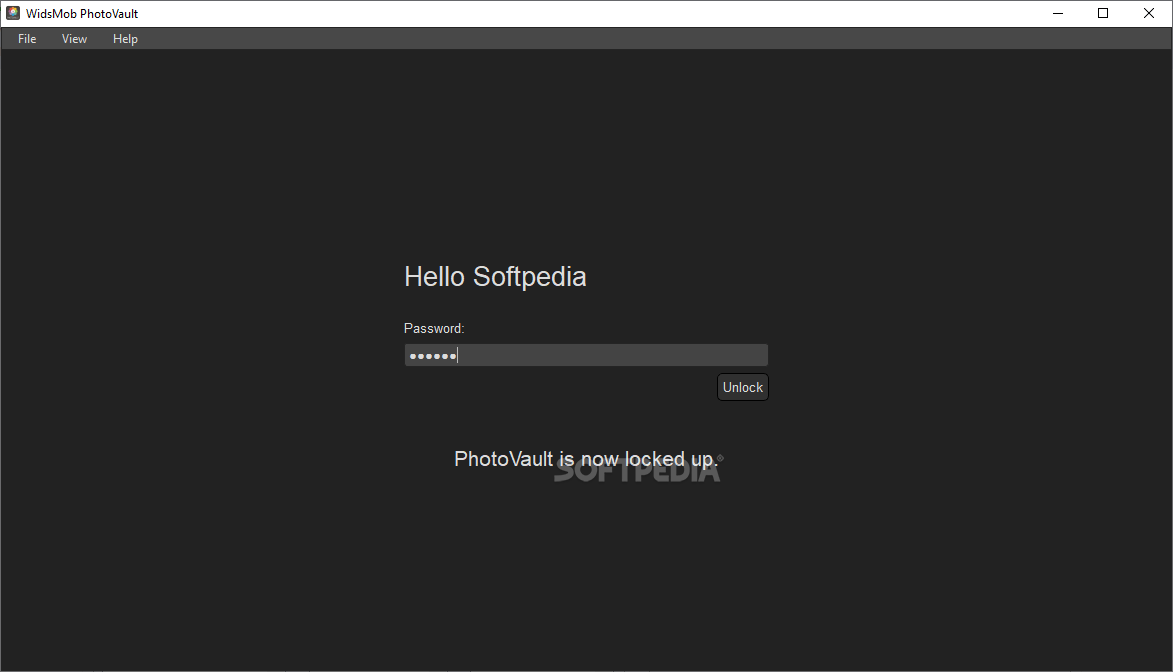Click 'PhotoVault is now locked up.' message
This screenshot has height=672, width=1173.
tap(586, 459)
